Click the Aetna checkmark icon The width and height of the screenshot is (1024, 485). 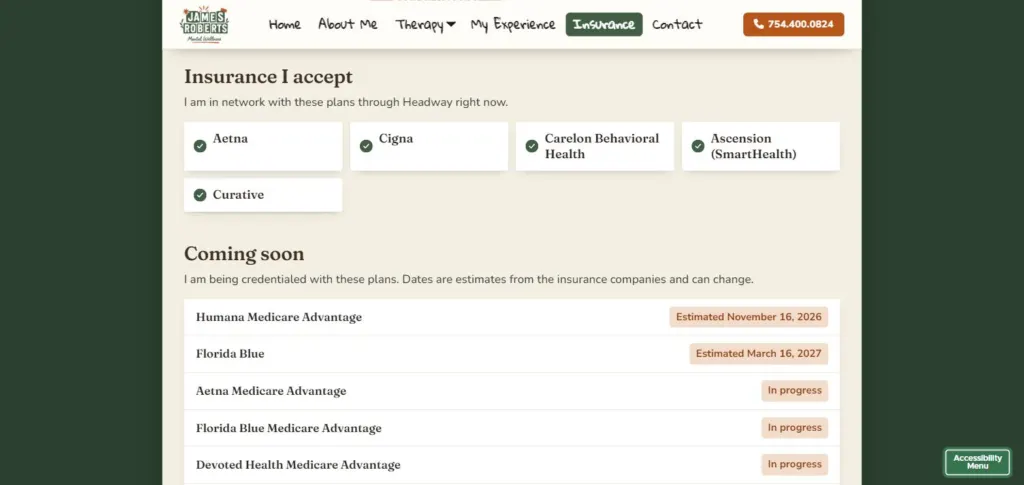click(200, 146)
